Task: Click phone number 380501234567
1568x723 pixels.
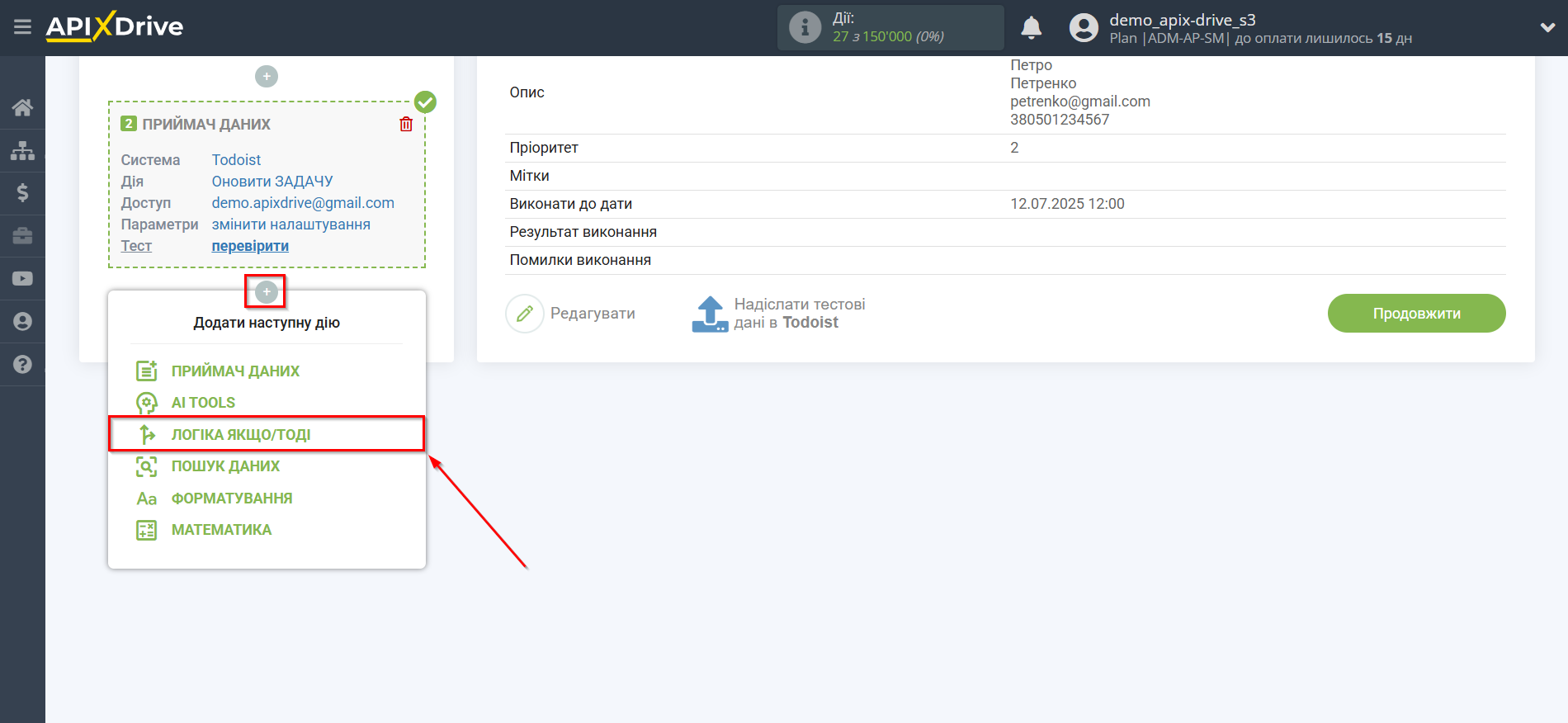Action: coord(1060,120)
